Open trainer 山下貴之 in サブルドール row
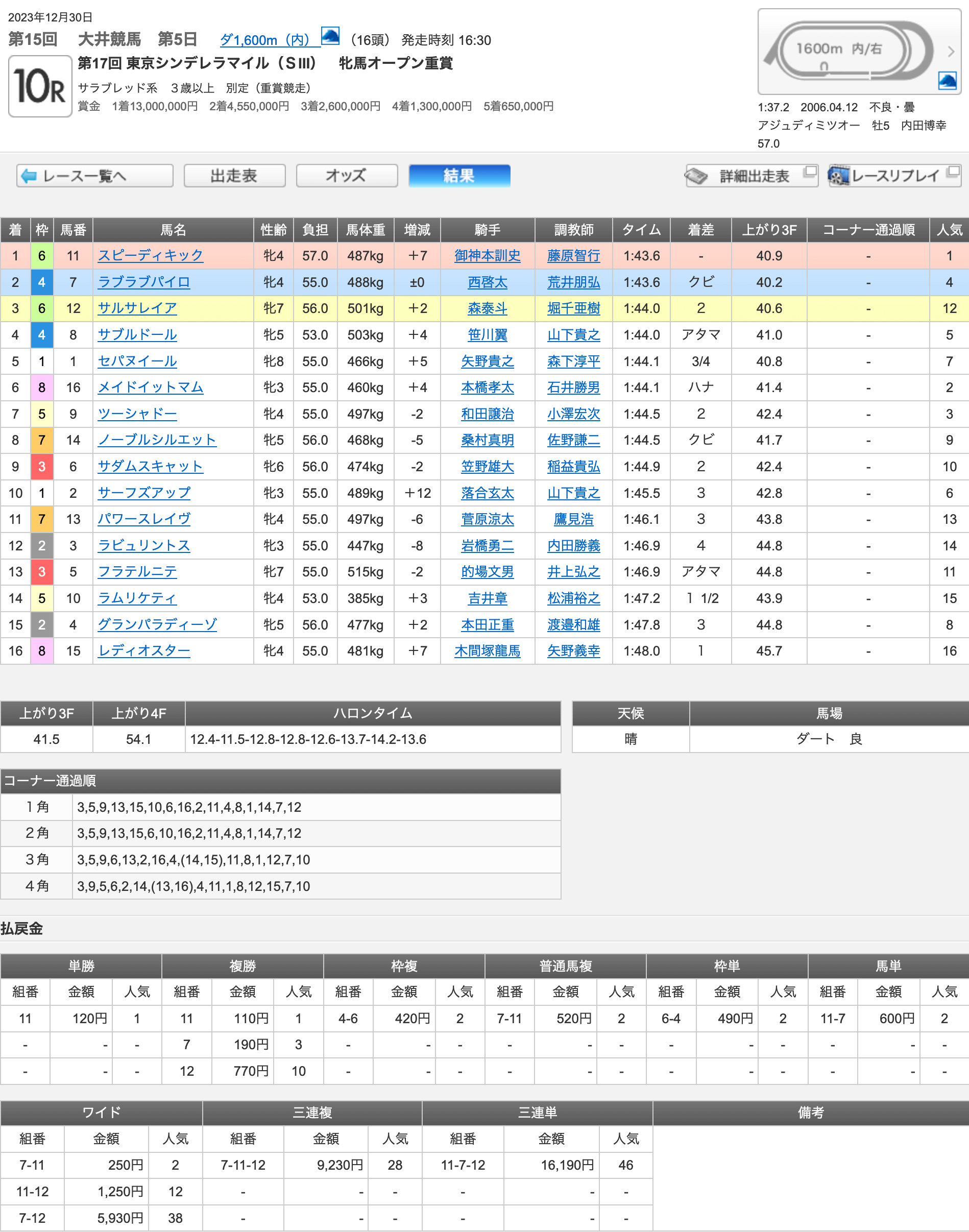 pyautogui.click(x=573, y=334)
